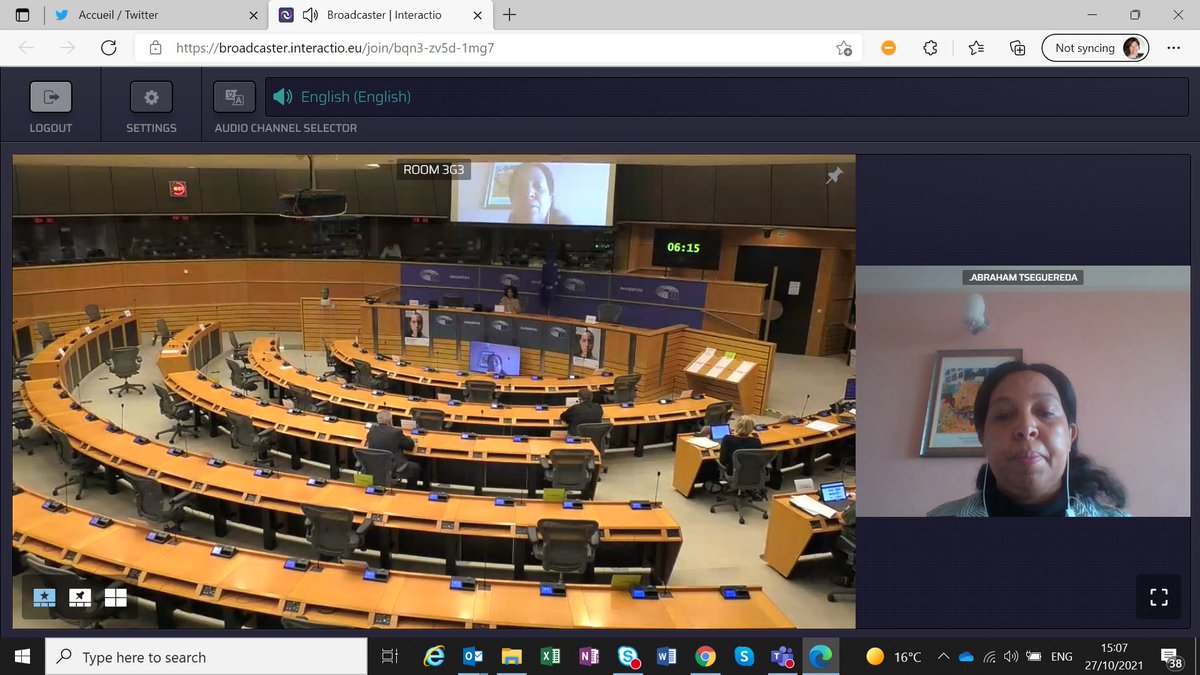Select the English (English) audio channel bar

click(726, 97)
